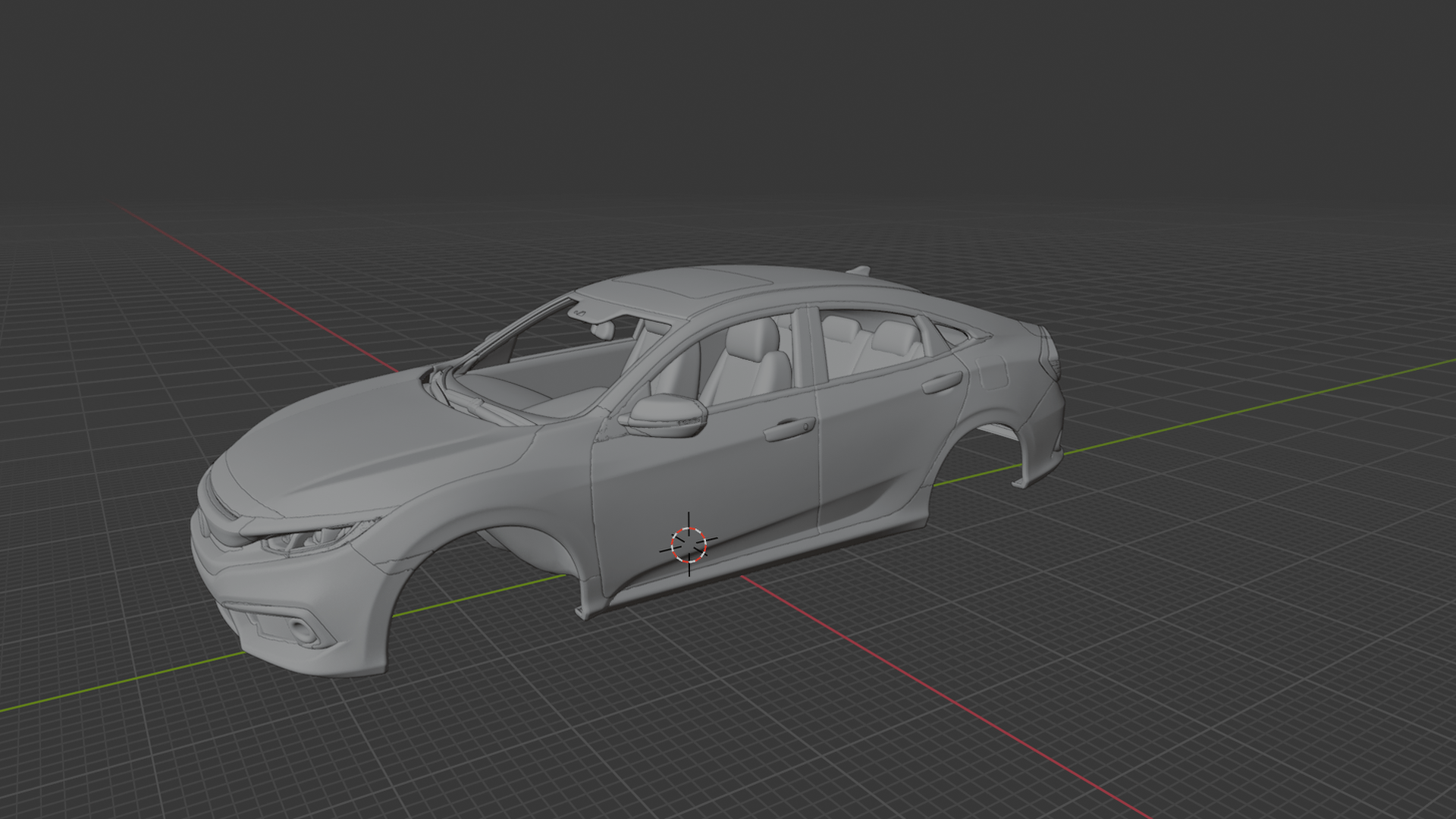This screenshot has height=819, width=1456.
Task: Click the car's front headlight
Action: (318, 538)
